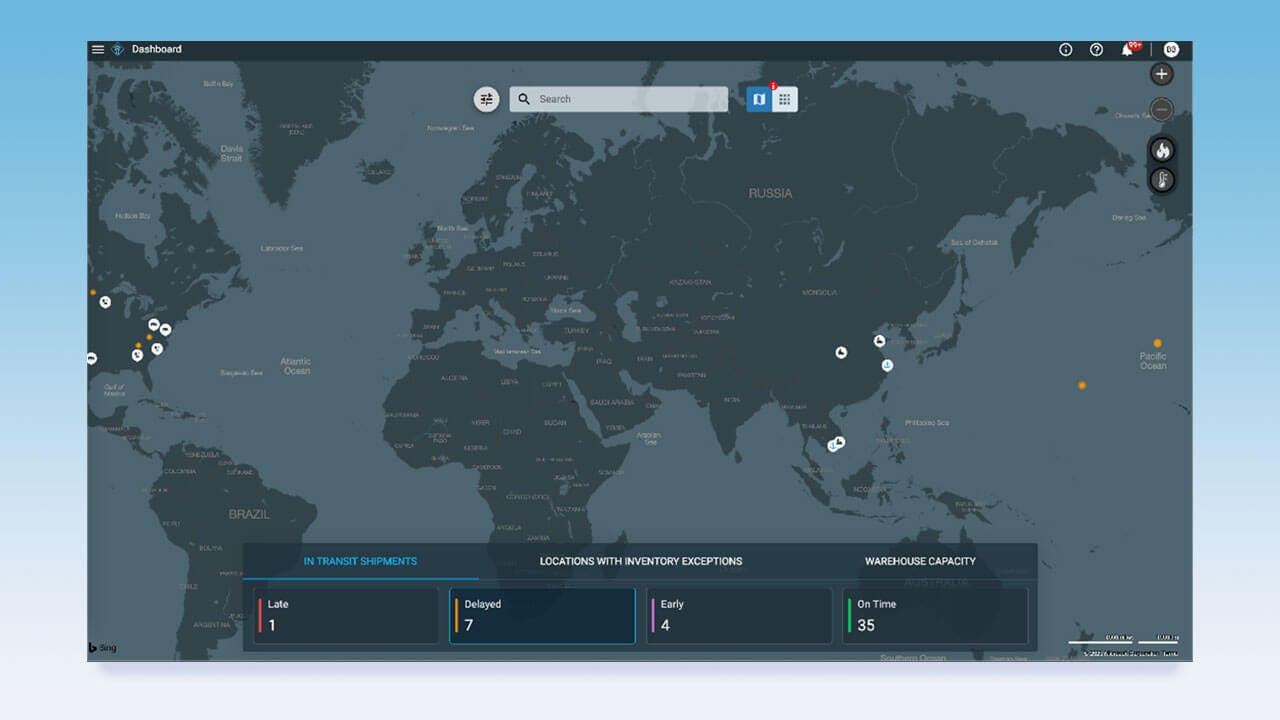Open the filter settings button beside Search
The height and width of the screenshot is (720, 1280).
click(486, 99)
